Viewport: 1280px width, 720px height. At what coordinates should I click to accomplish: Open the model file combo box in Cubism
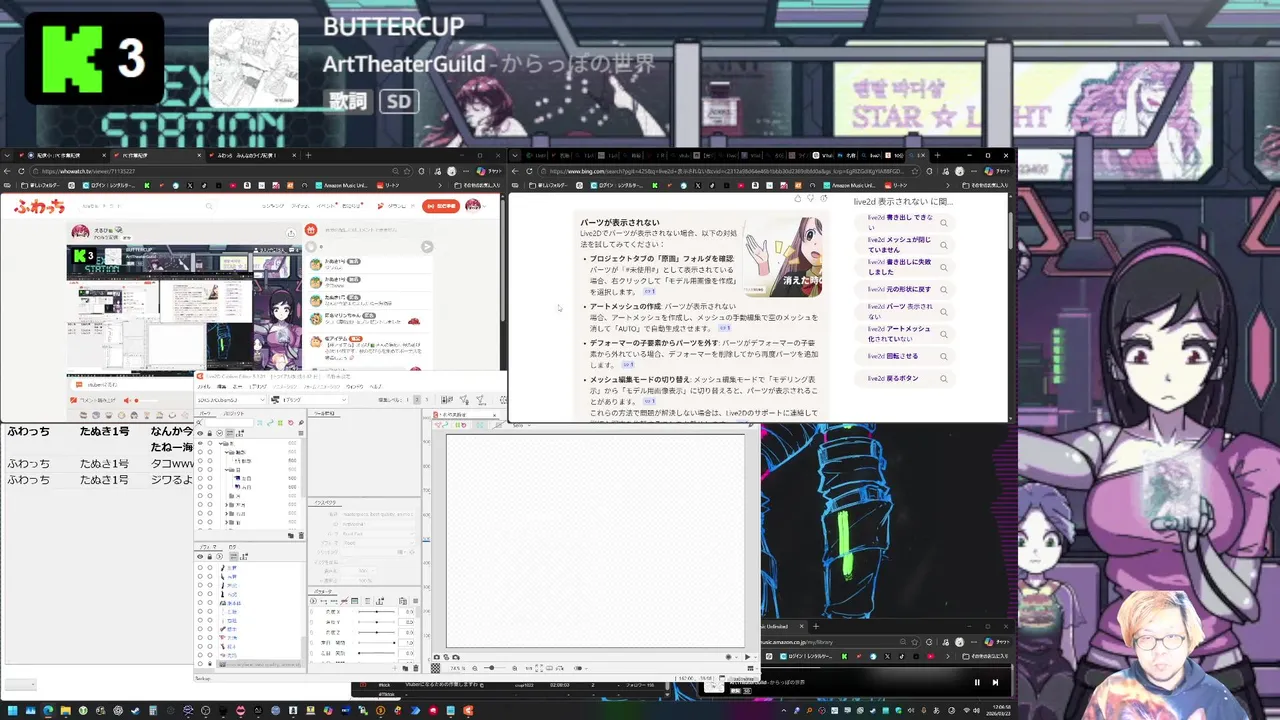pos(230,400)
